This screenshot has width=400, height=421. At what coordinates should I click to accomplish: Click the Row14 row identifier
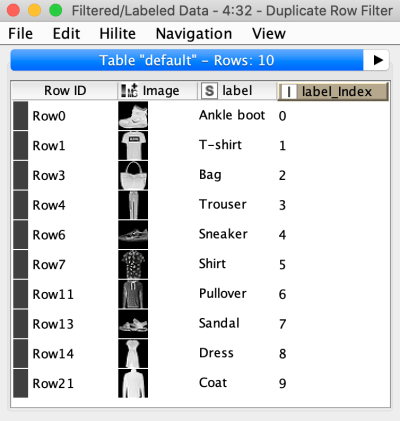tap(53, 353)
